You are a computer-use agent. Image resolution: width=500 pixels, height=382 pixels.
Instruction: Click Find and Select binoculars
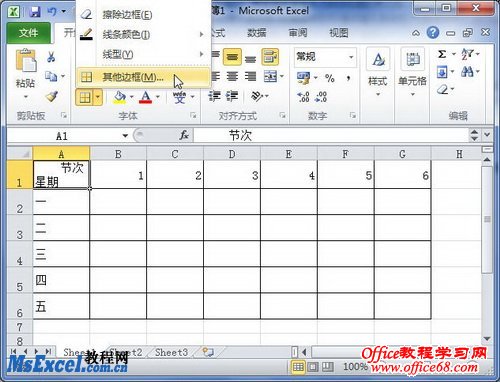coord(467,72)
